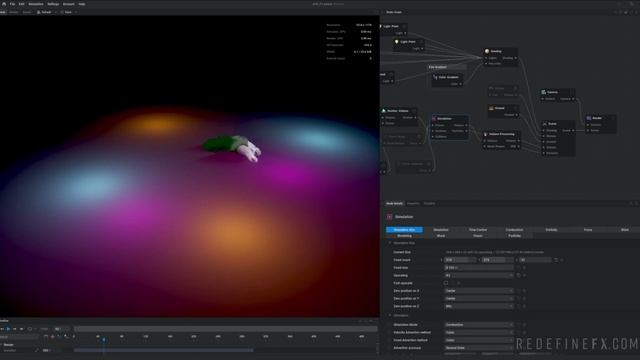This screenshot has height=360, width=640.
Task: Open the Zero position on X dropdown
Action: (478, 291)
